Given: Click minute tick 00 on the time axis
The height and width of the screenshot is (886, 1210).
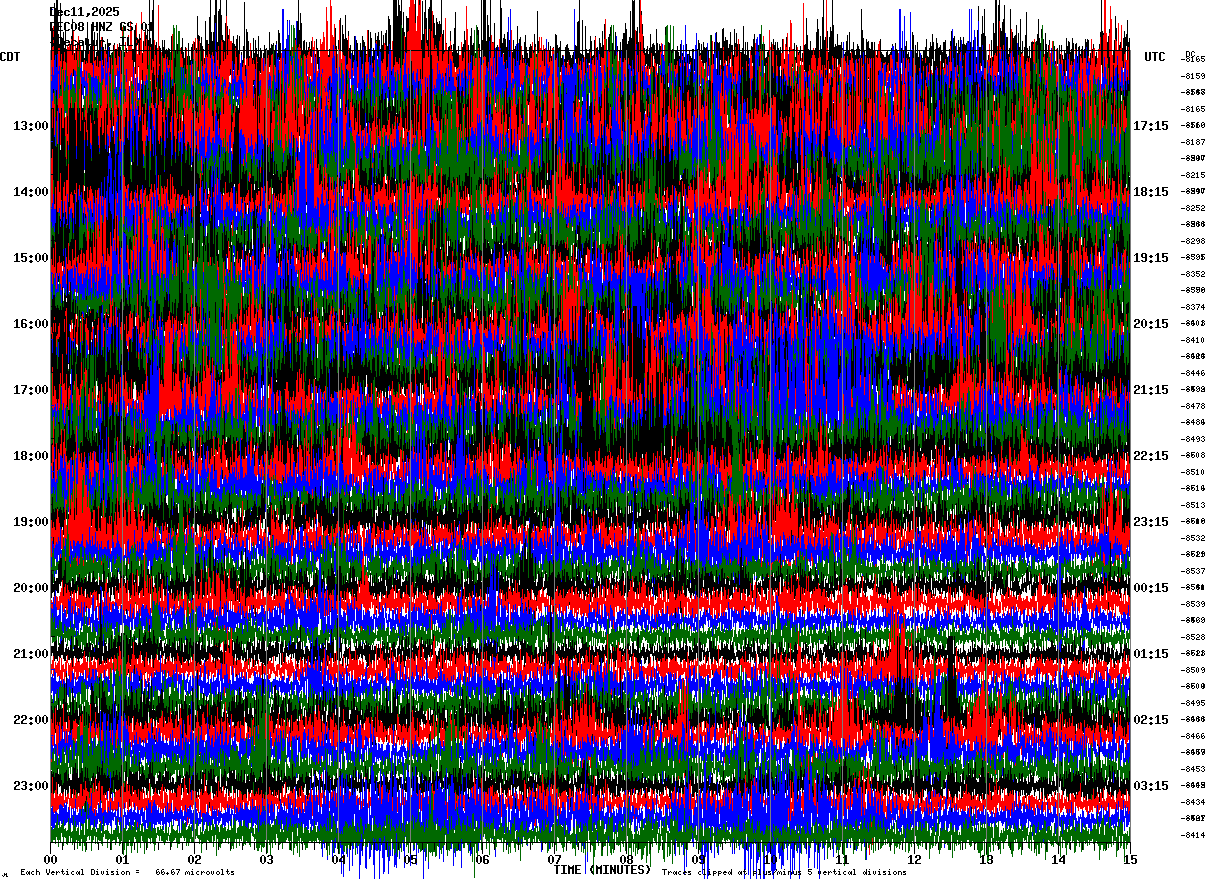Looking at the screenshot, I should pos(51,859).
